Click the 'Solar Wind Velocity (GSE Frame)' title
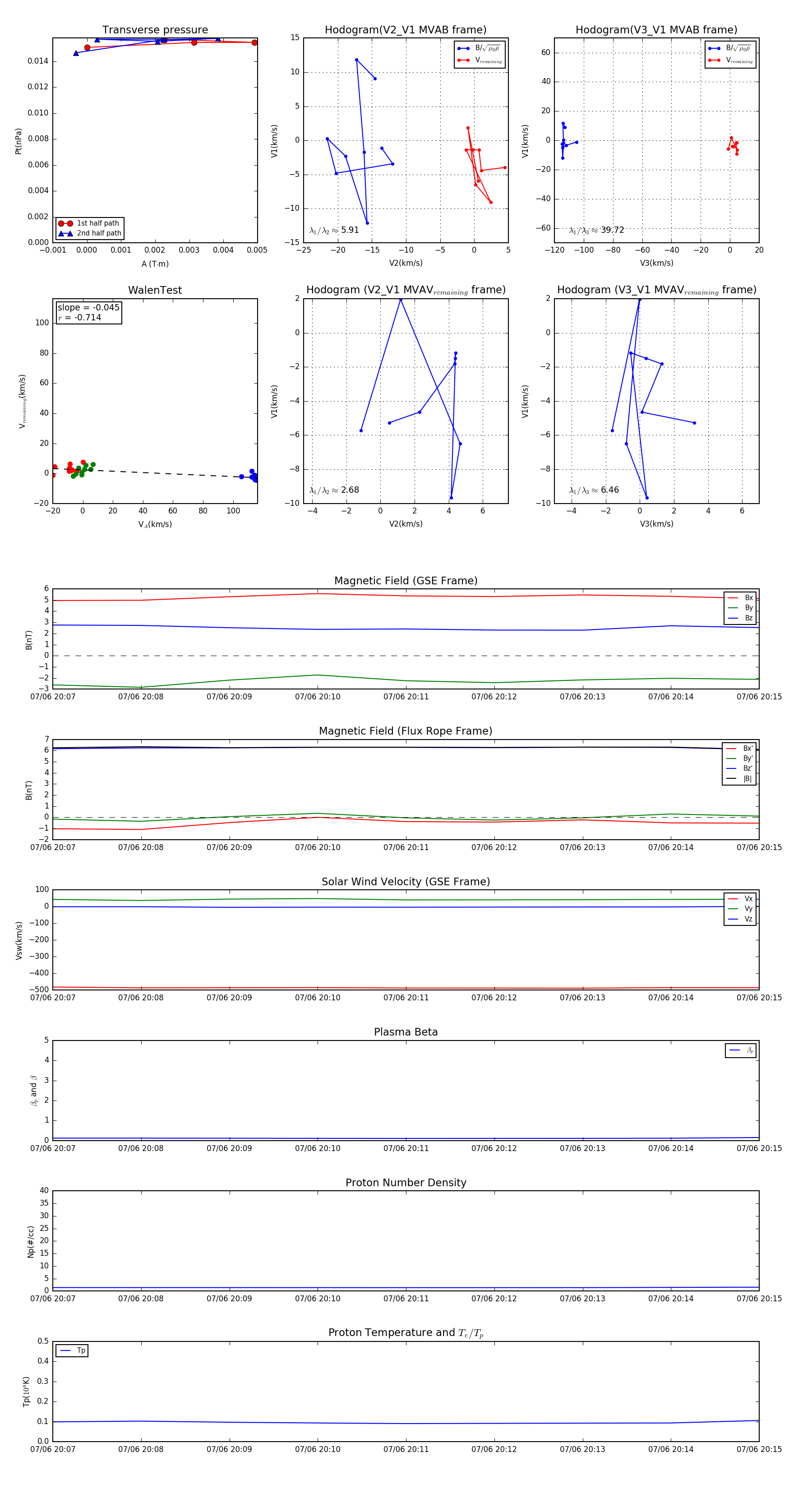Viewport: 812px width, 1489px height. pos(406,882)
